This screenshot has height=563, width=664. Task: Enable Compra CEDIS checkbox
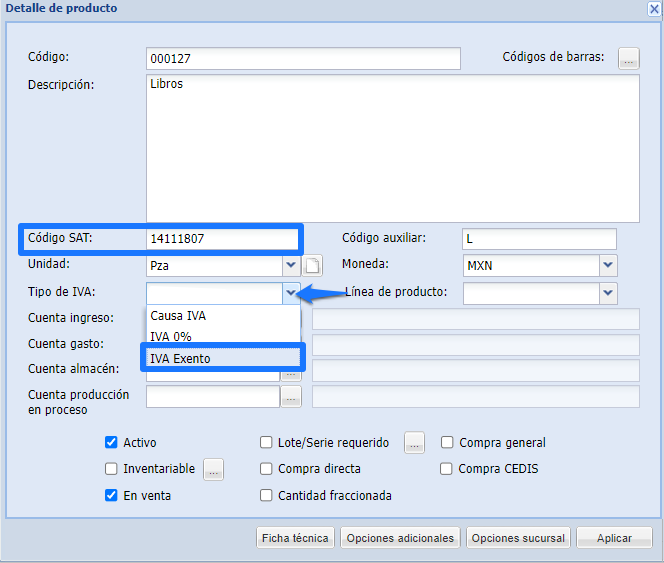447,469
